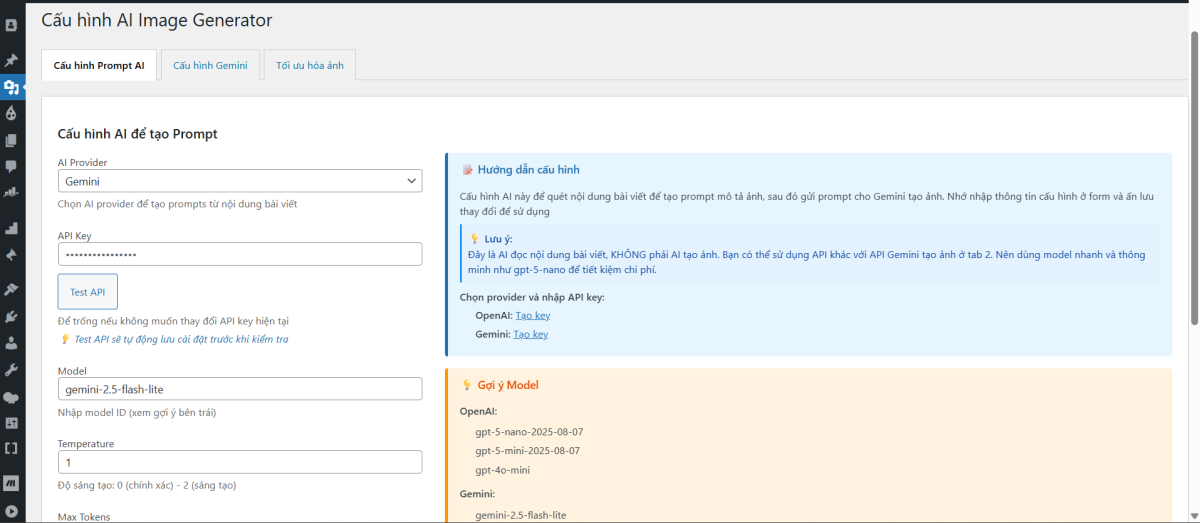1200x523 pixels.
Task: Open Appearance paintbrush icon
Action: [11, 289]
